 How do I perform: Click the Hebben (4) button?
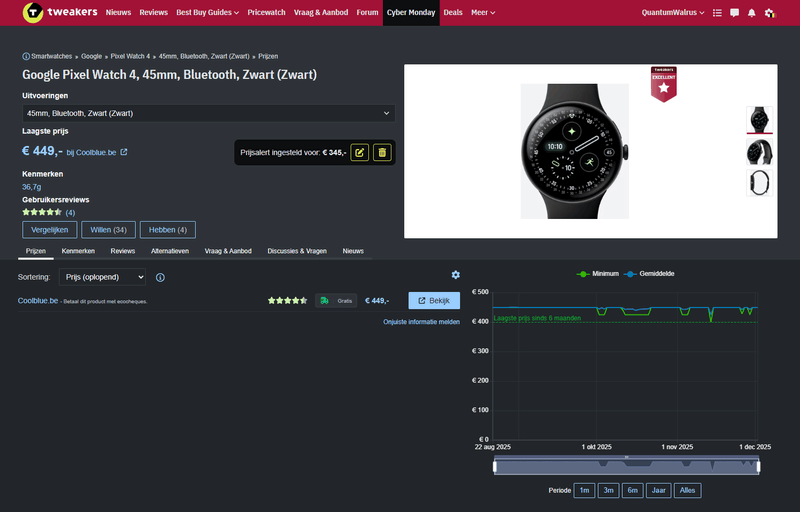pos(168,230)
